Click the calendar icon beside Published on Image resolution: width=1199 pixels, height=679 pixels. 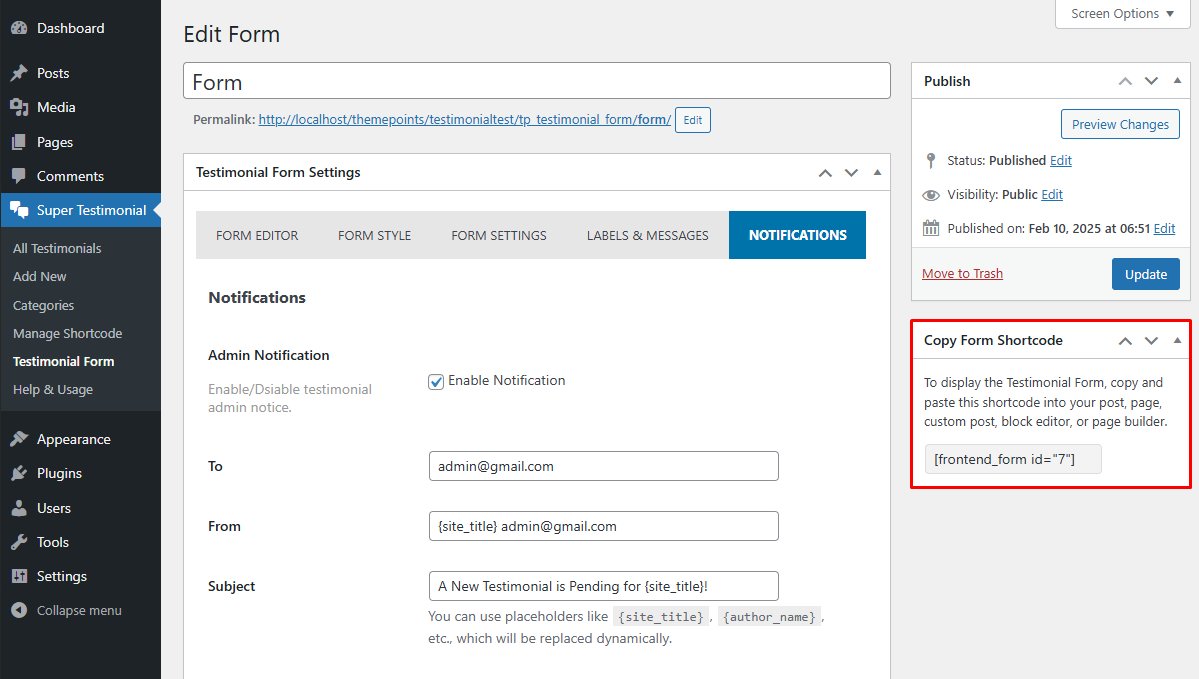(931, 228)
